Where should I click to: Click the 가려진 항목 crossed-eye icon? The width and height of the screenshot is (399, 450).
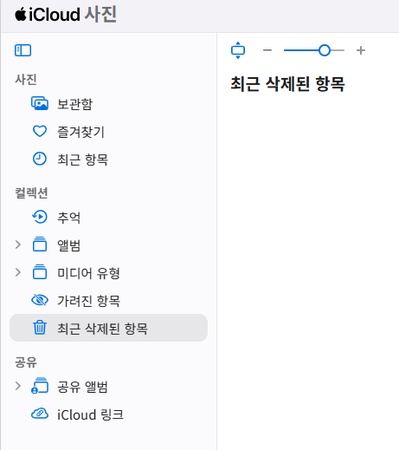(40, 300)
